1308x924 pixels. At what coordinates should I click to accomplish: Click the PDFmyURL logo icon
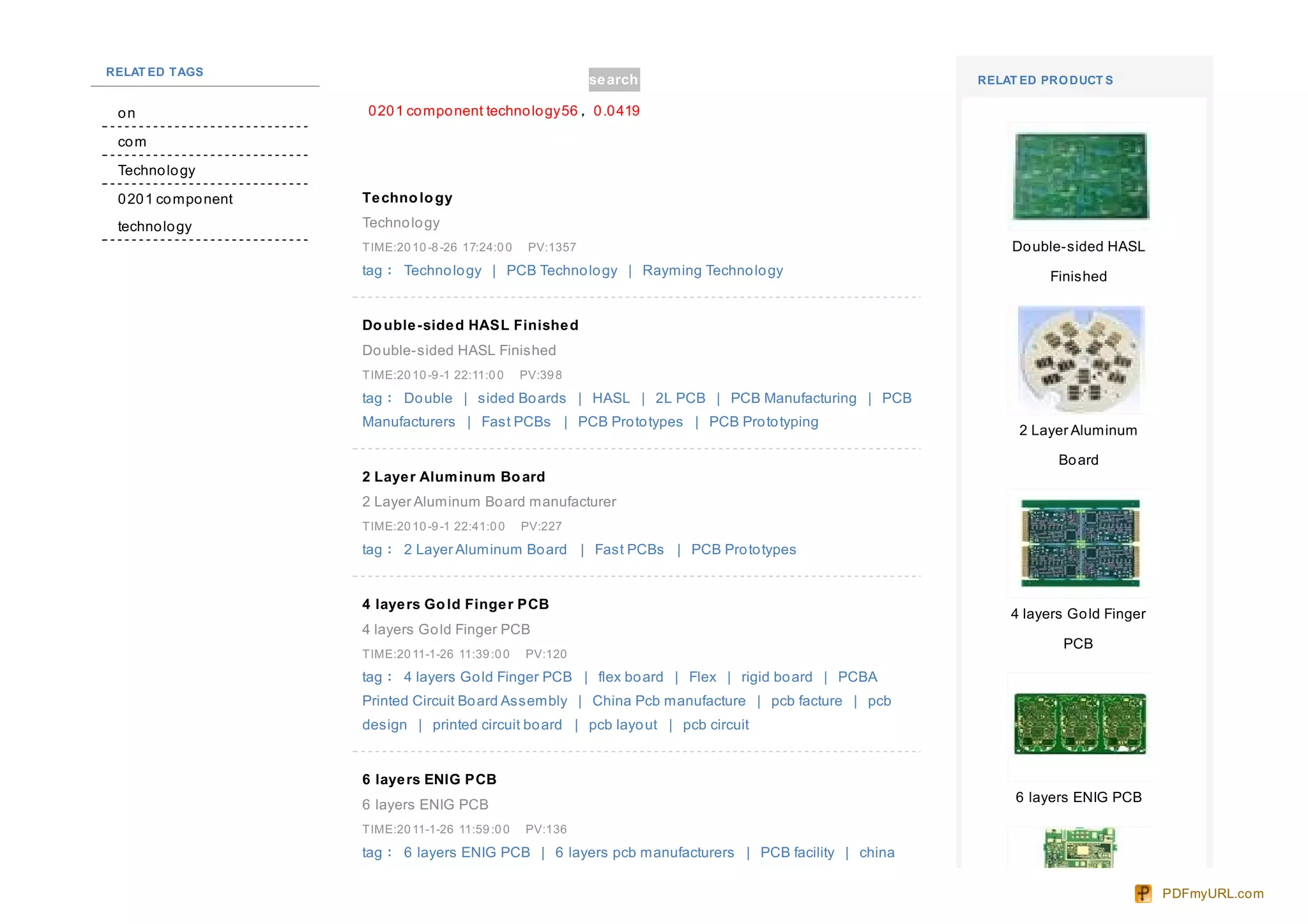[1143, 893]
